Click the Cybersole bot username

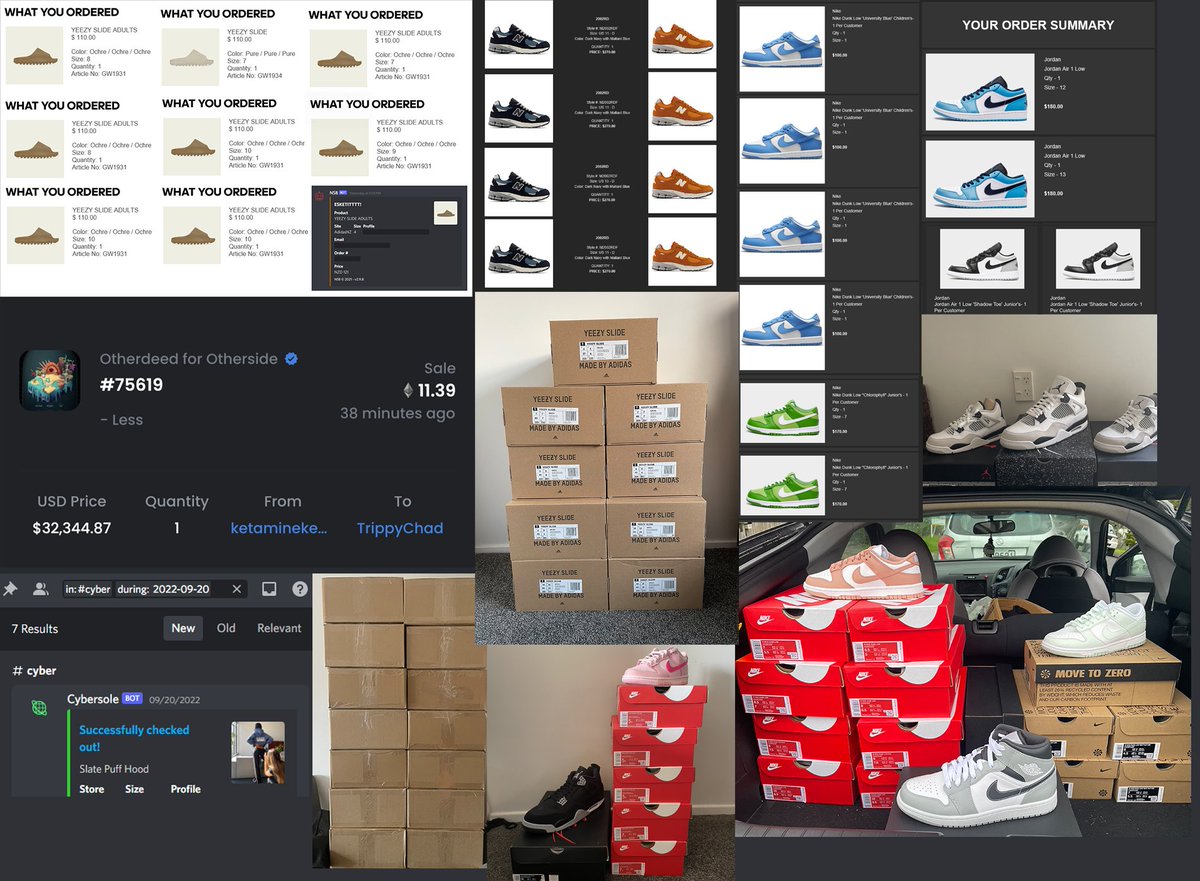(x=91, y=699)
